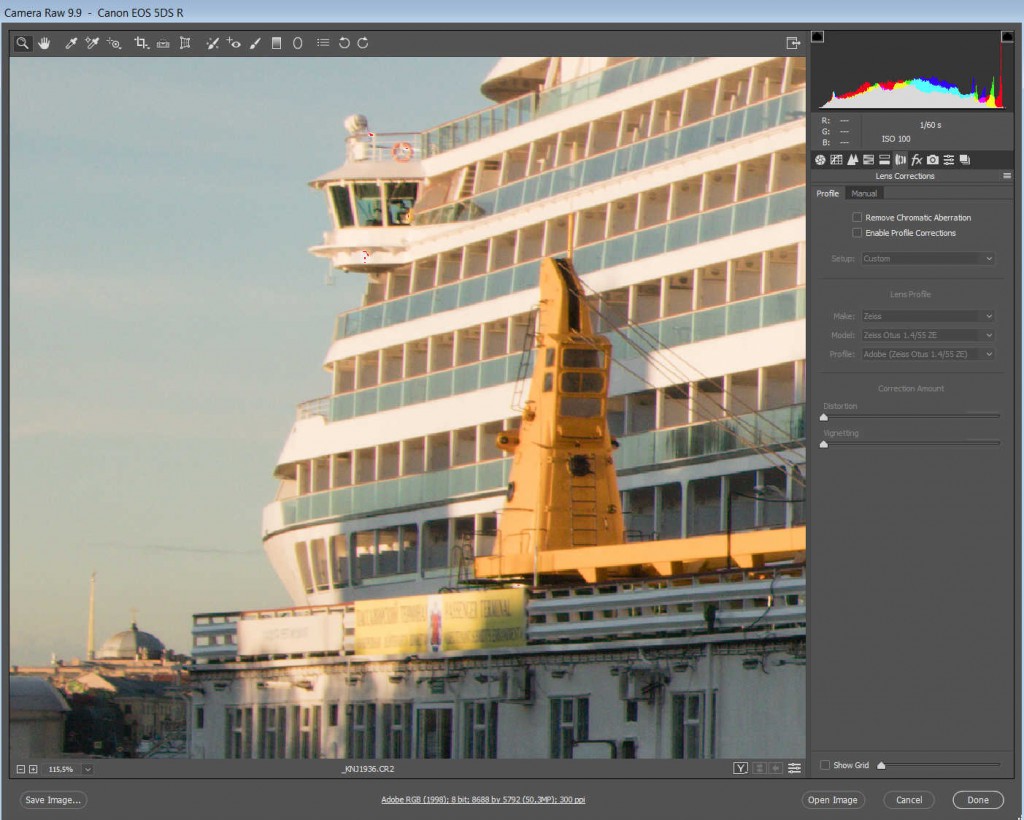Open the Setup Custom dropdown
Viewport: 1024px width, 820px height.
[929, 259]
